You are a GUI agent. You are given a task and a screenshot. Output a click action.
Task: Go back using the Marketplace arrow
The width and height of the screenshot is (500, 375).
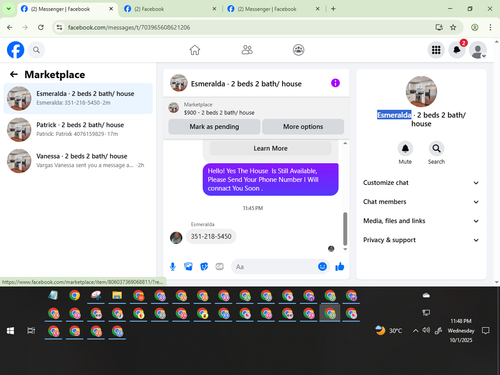pos(14,74)
